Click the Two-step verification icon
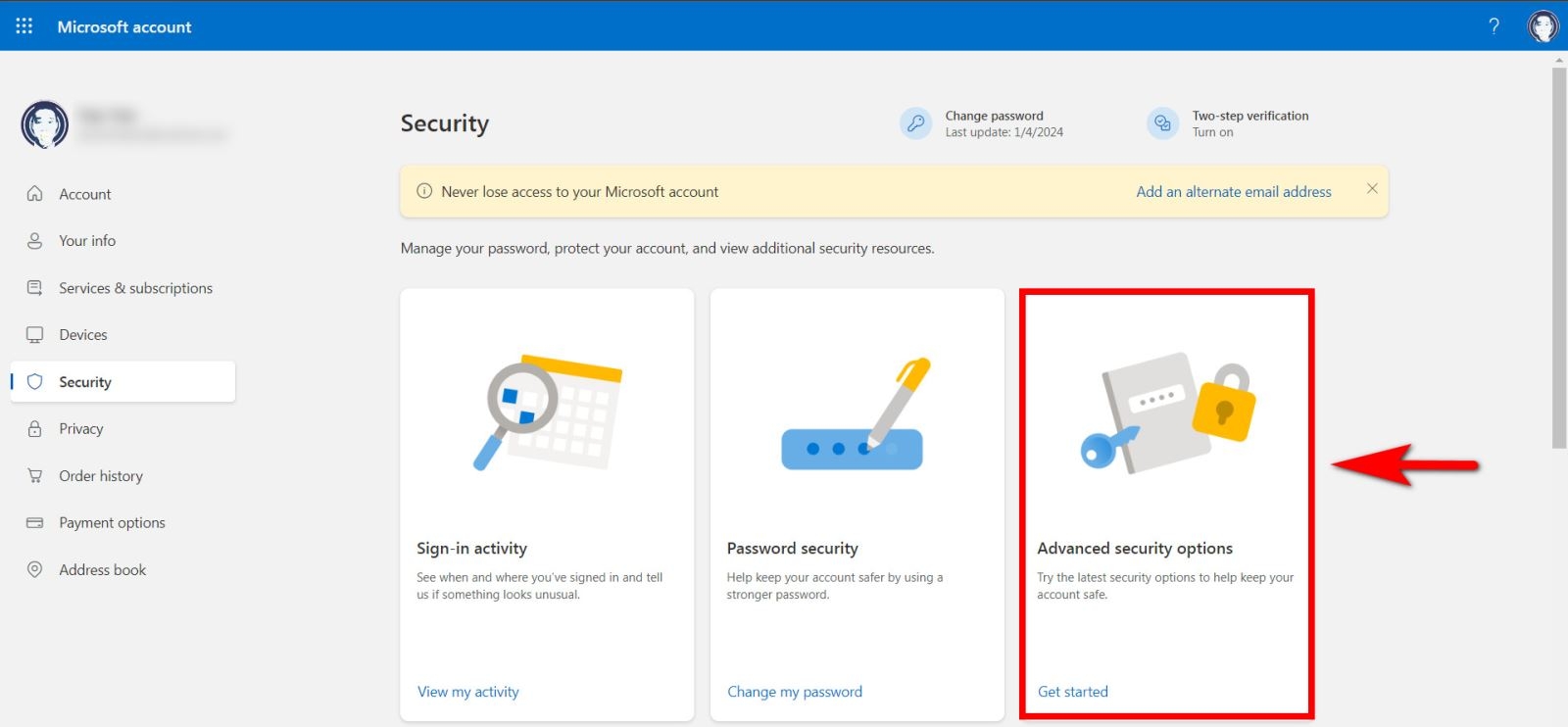The image size is (1568, 727). coord(1163,123)
